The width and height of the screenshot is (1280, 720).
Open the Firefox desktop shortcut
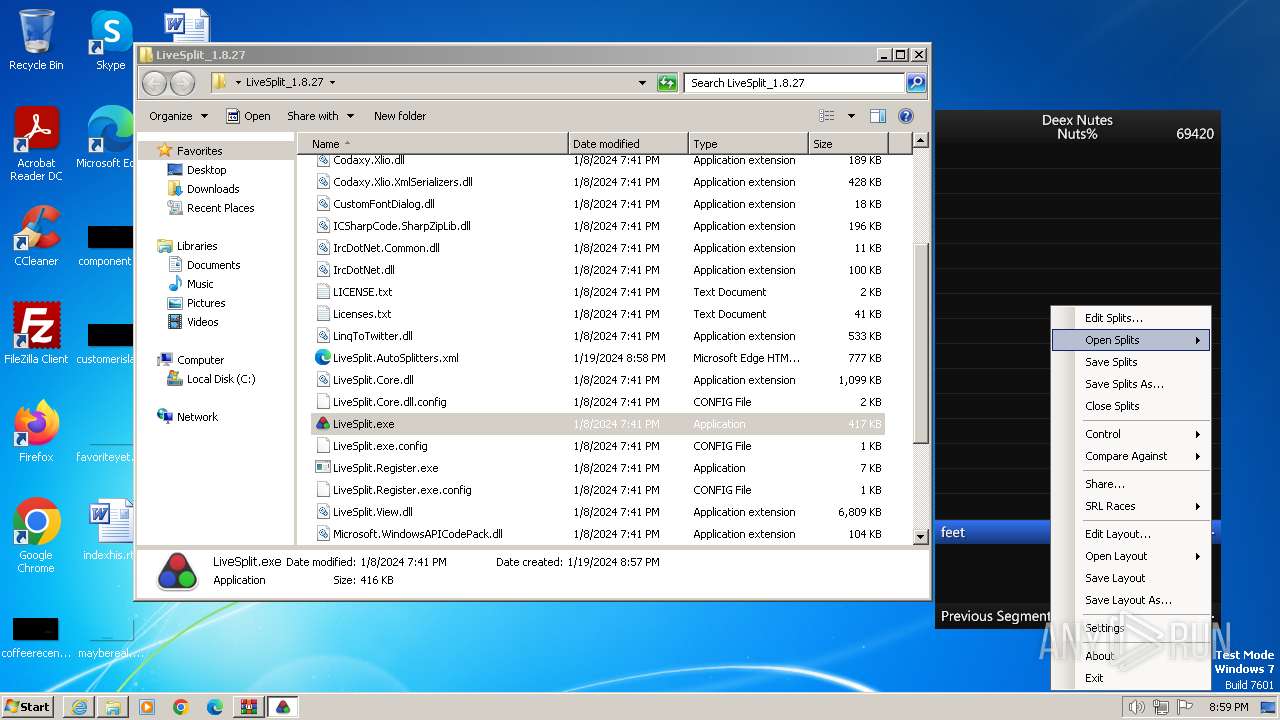point(36,431)
